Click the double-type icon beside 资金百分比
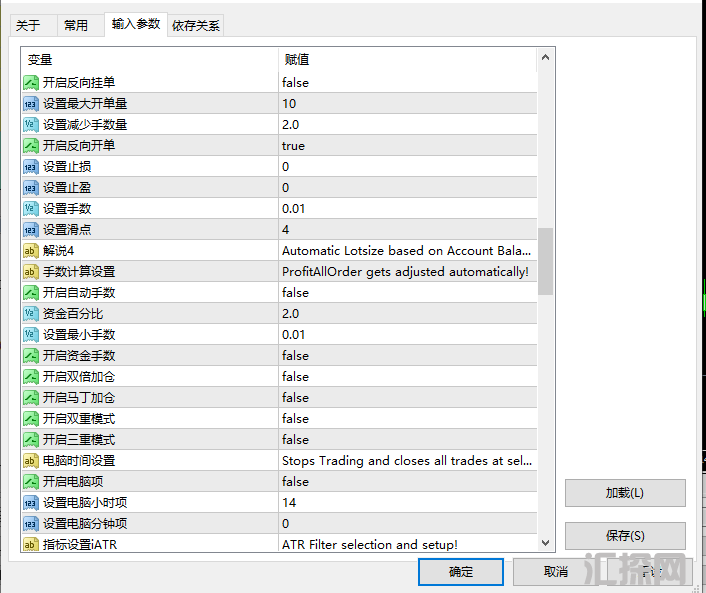Viewport: 706px width, 593px height. click(x=31, y=313)
